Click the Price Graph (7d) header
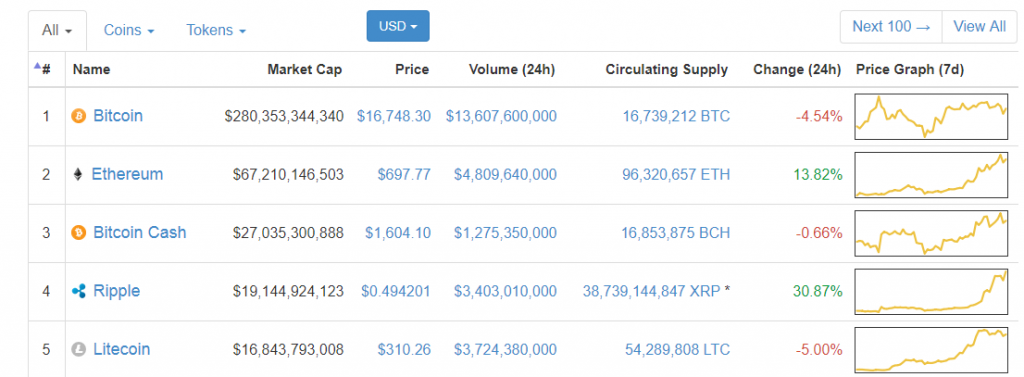This screenshot has width=1024, height=377. click(x=910, y=69)
